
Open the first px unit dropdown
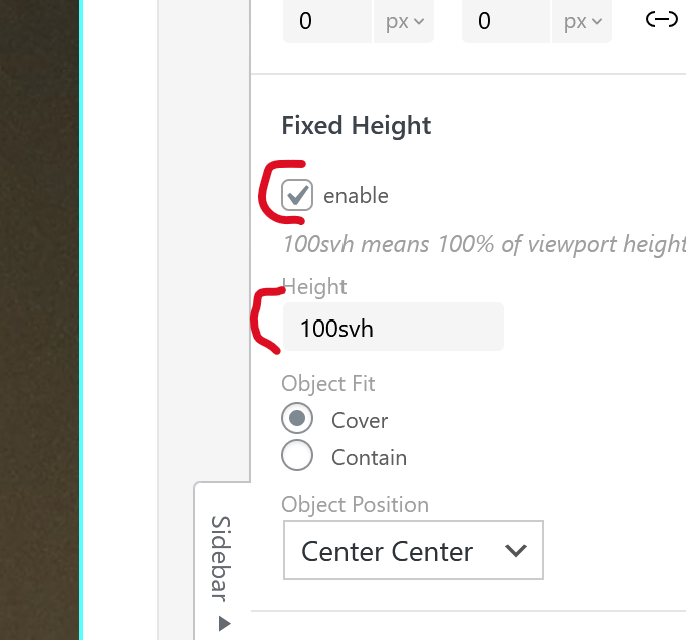[404, 21]
